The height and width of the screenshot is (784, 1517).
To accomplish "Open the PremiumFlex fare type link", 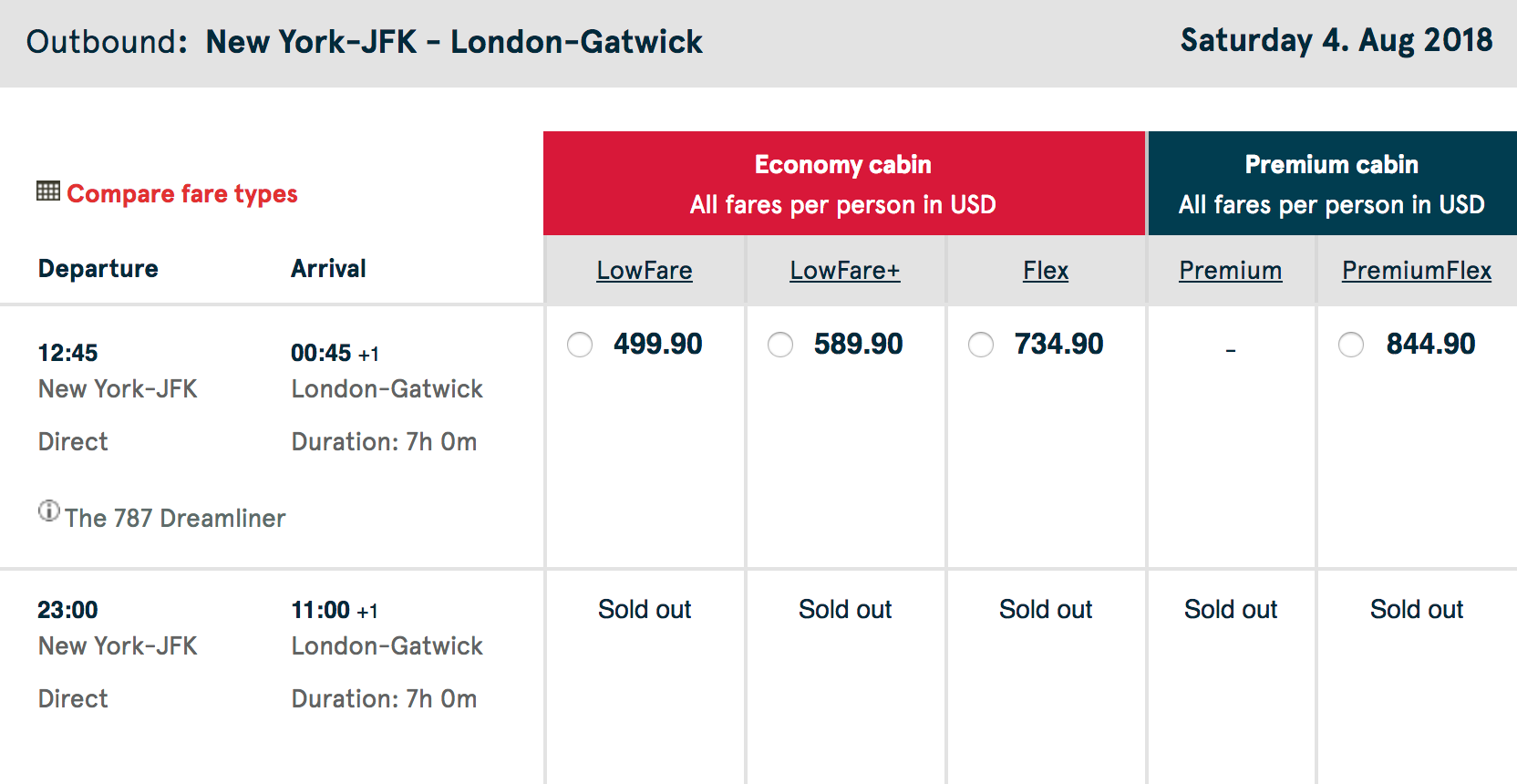I will (1417, 271).
